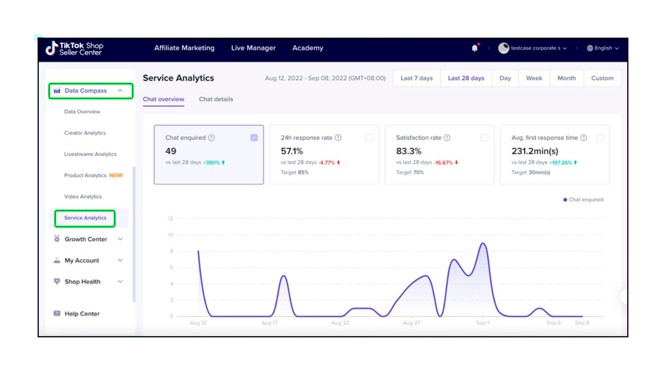666x375 pixels.
Task: Check the 24h response rate checkbox
Action: coord(369,138)
